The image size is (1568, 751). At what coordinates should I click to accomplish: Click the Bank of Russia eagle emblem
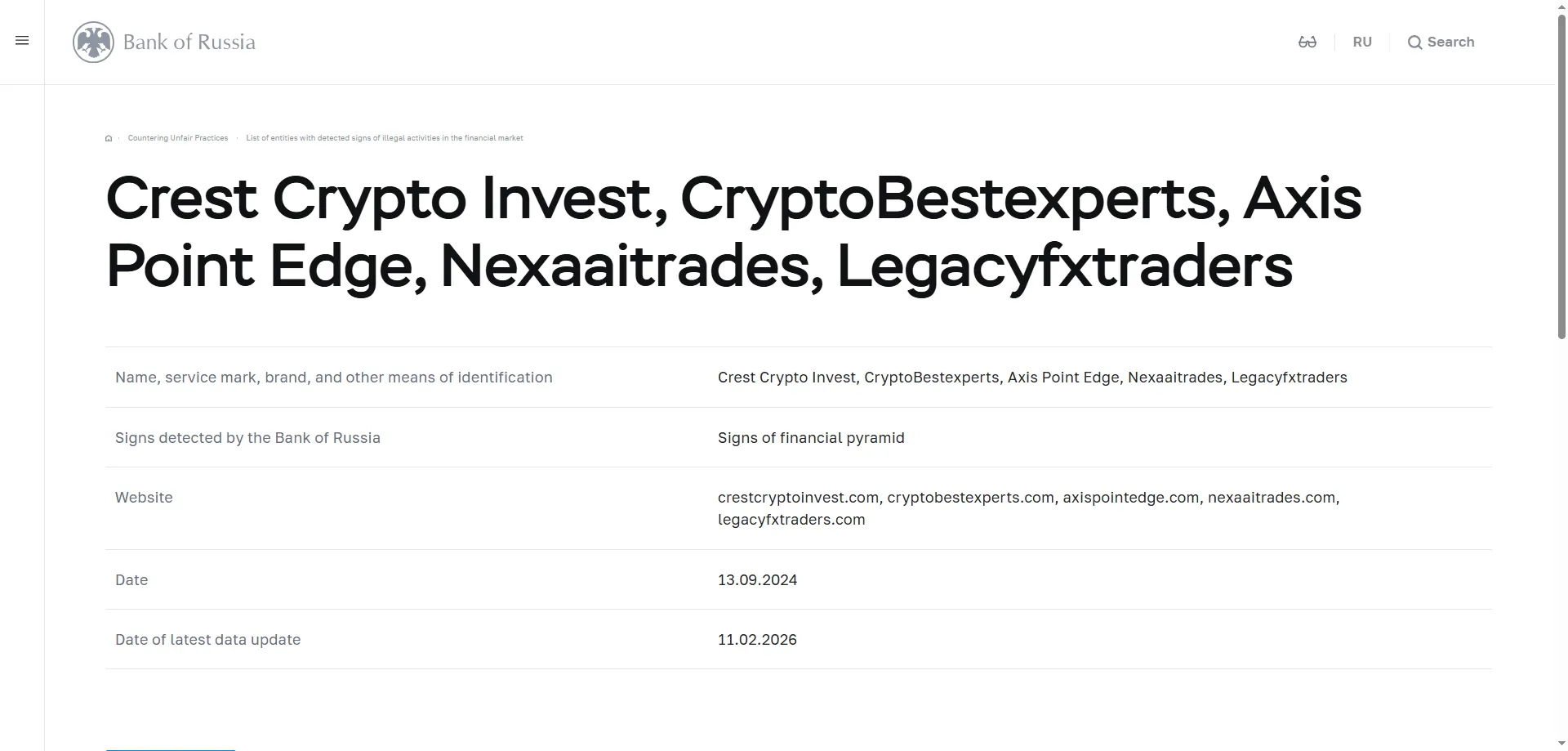(93, 42)
